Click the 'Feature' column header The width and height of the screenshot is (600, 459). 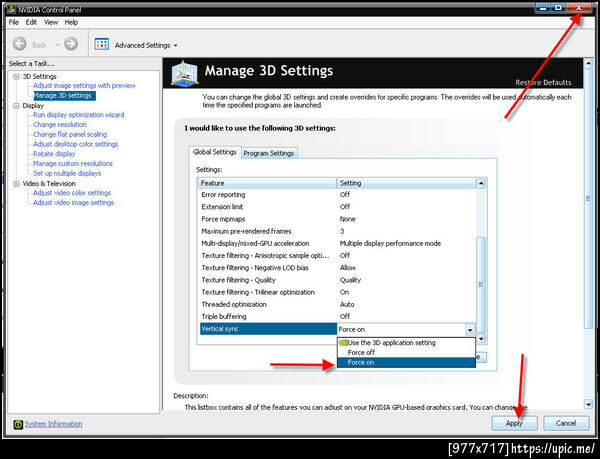point(267,183)
